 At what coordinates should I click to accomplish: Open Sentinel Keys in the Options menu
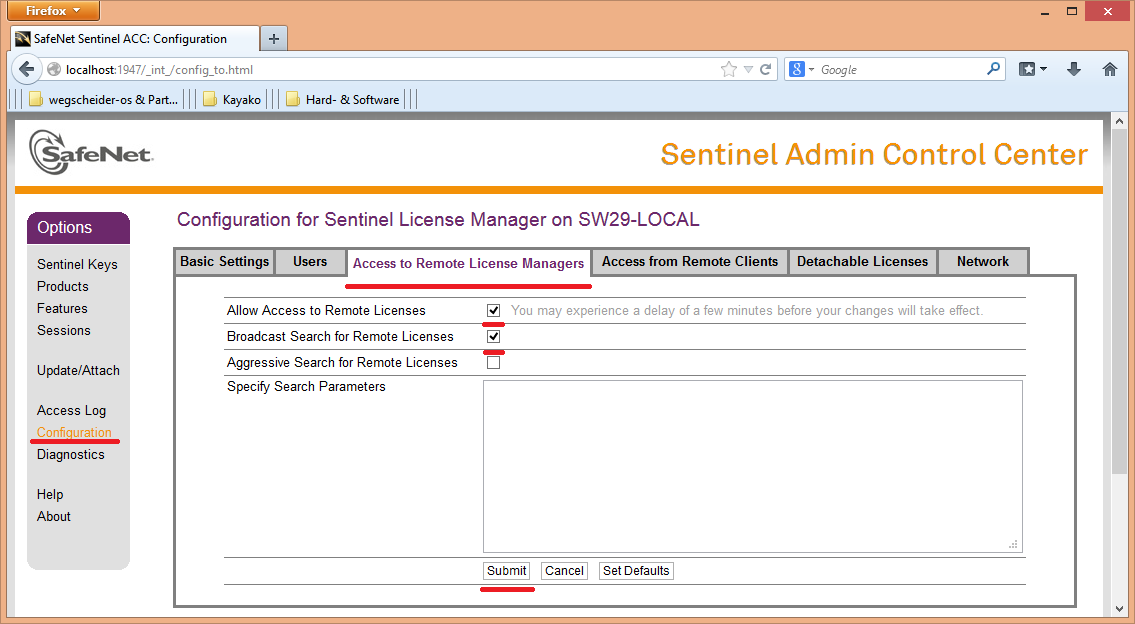[77, 264]
